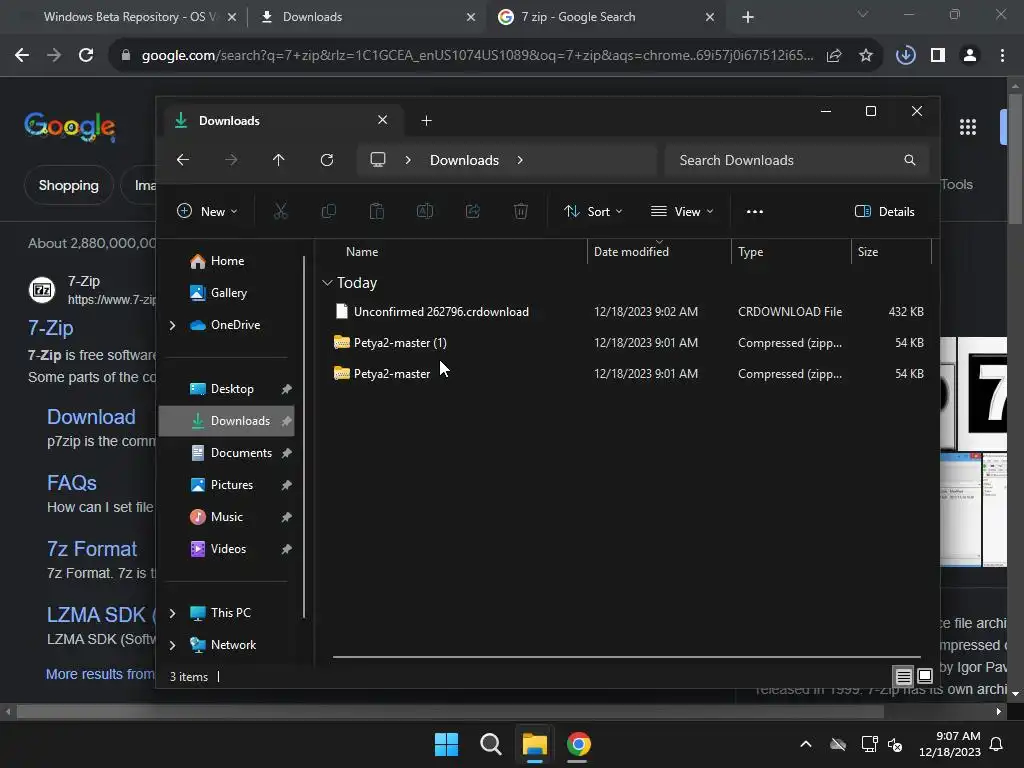This screenshot has height=768, width=1024.
Task: Unpin Videos using its pin icon
Action: [x=286, y=549]
